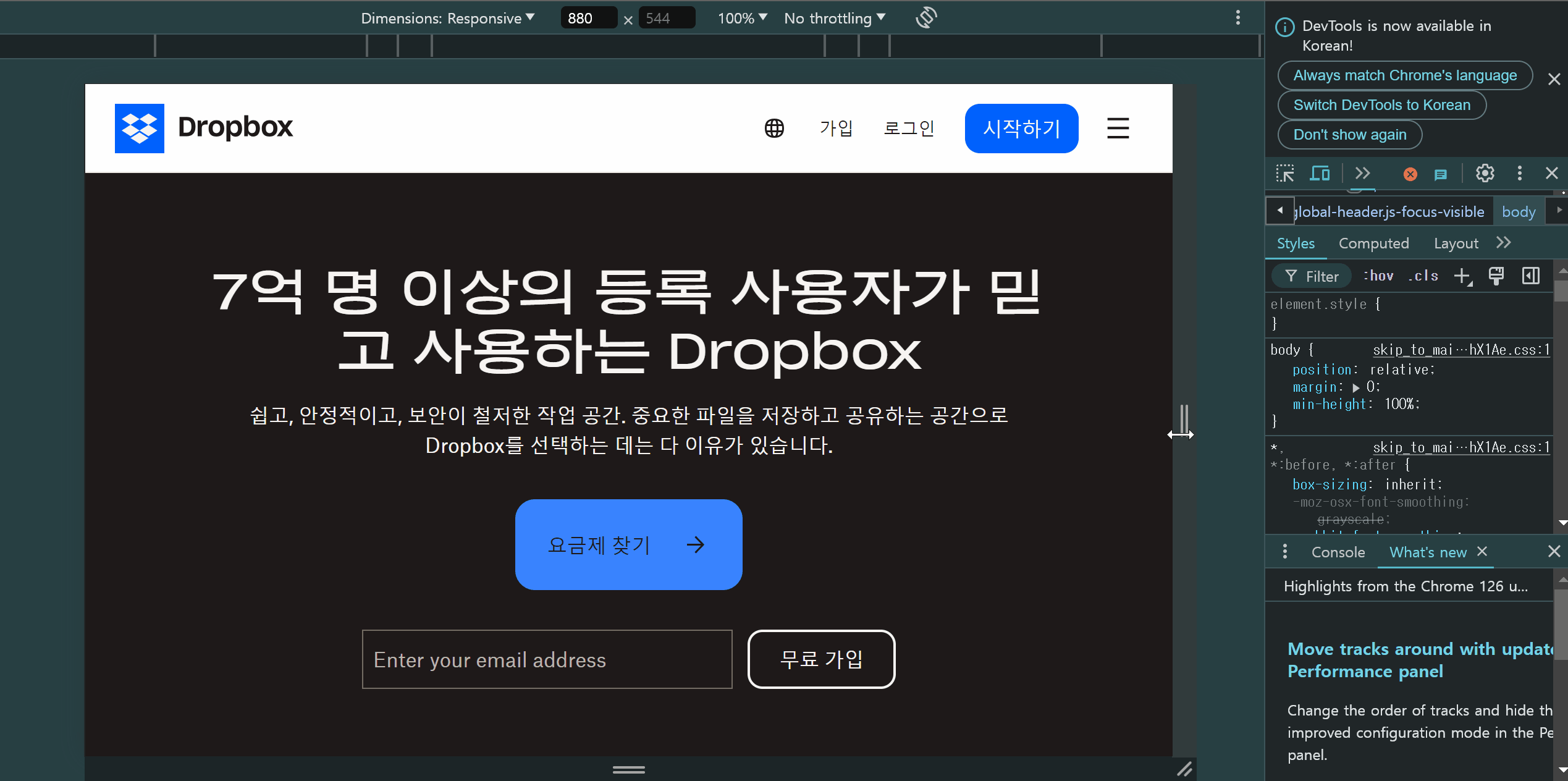Switch to the Console drawer tab
Screen dimensions: 1568x781
point(1338,552)
